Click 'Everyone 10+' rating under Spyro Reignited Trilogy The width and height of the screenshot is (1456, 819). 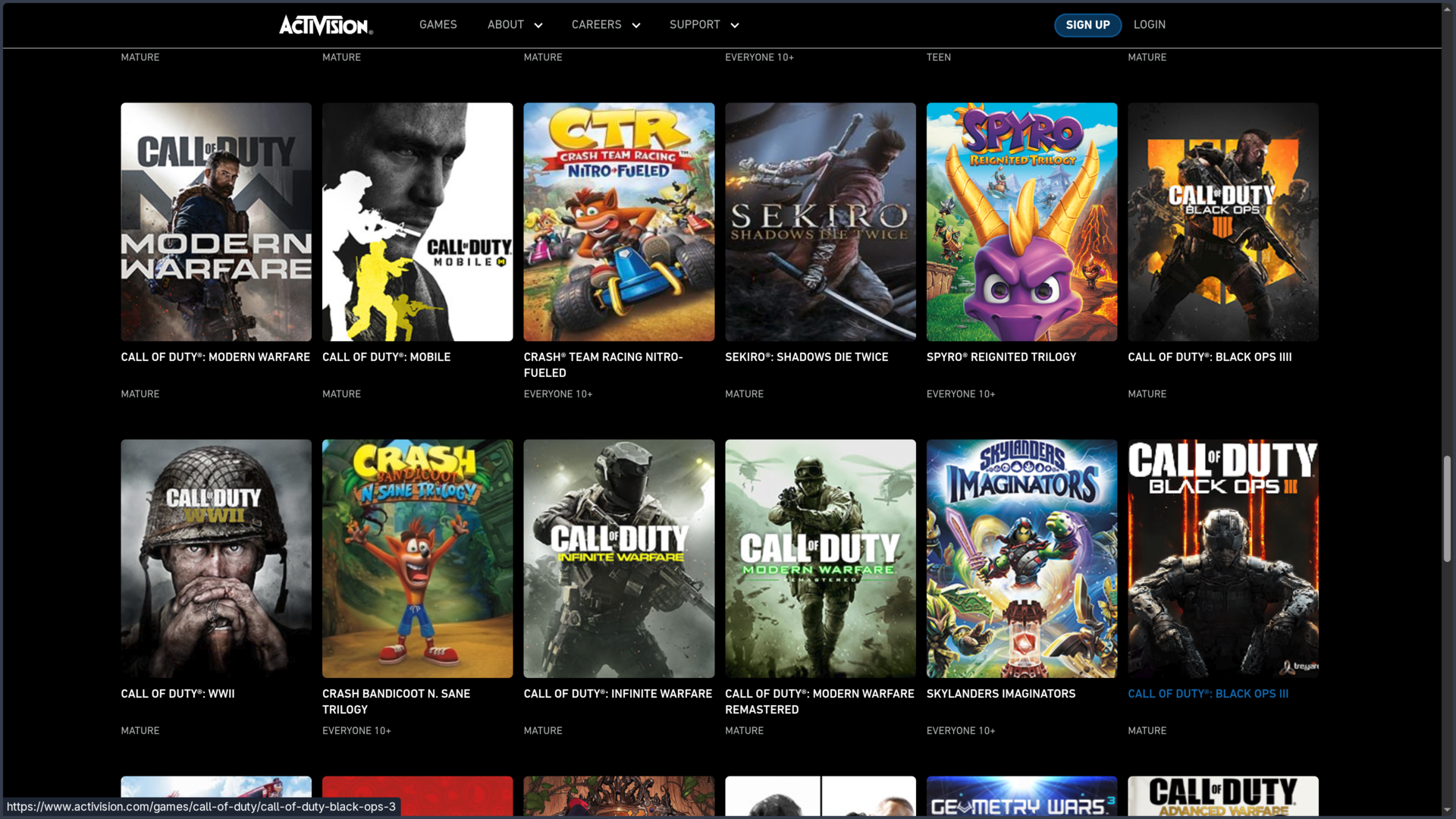(961, 394)
